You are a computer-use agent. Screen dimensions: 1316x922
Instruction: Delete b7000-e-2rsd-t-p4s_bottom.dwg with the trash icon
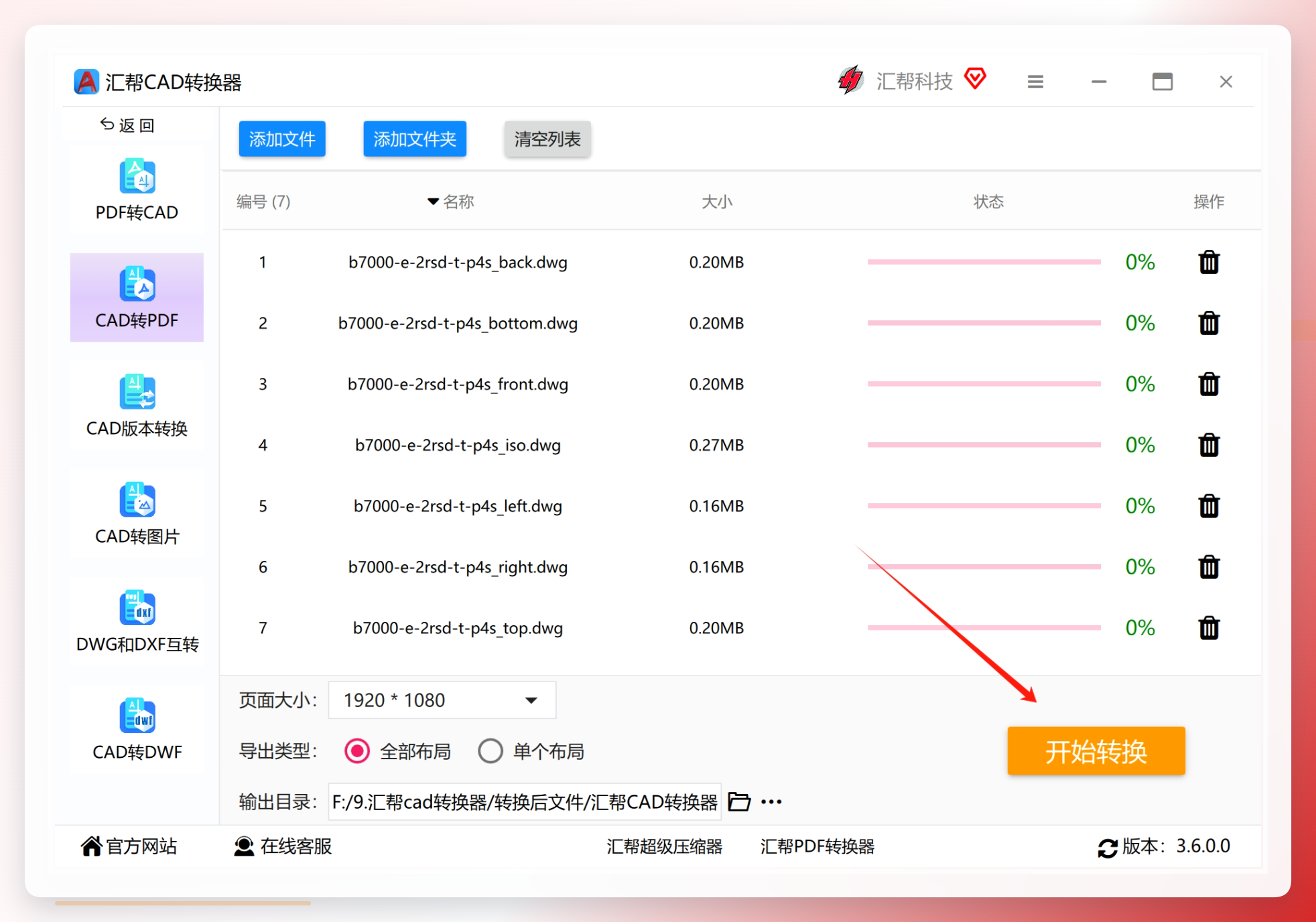(1209, 323)
